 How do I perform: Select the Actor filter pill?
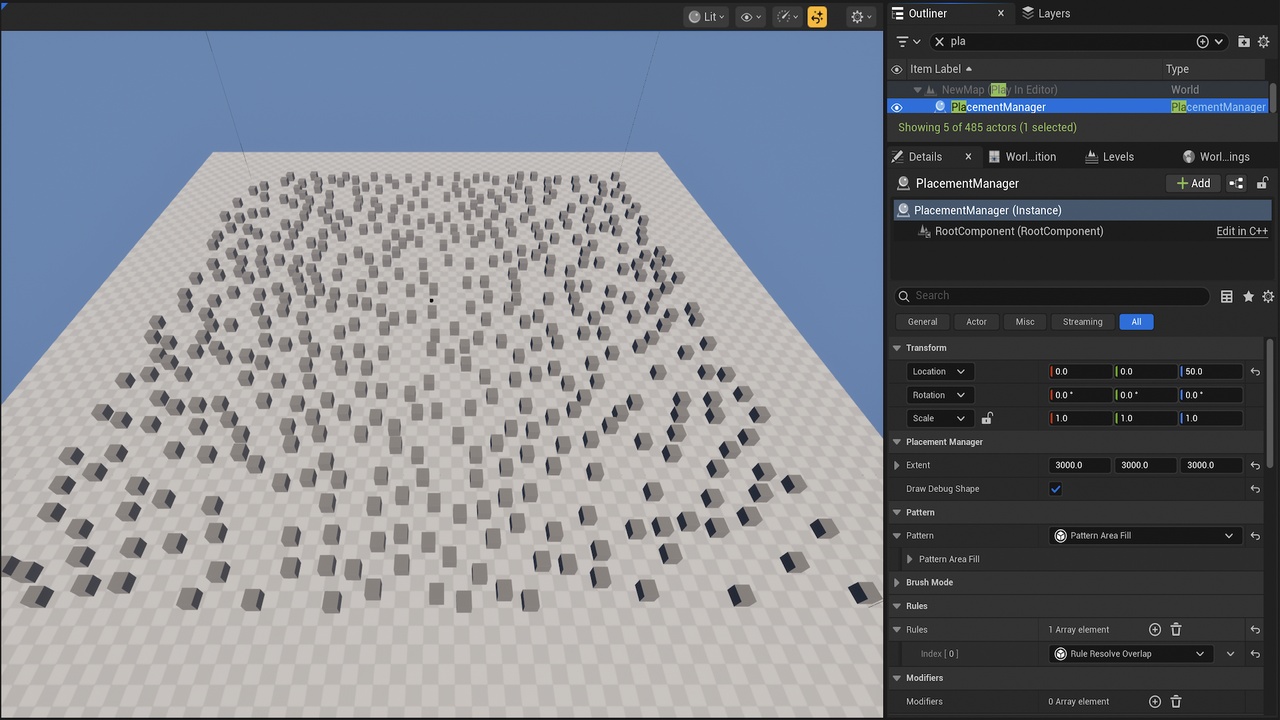[976, 322]
